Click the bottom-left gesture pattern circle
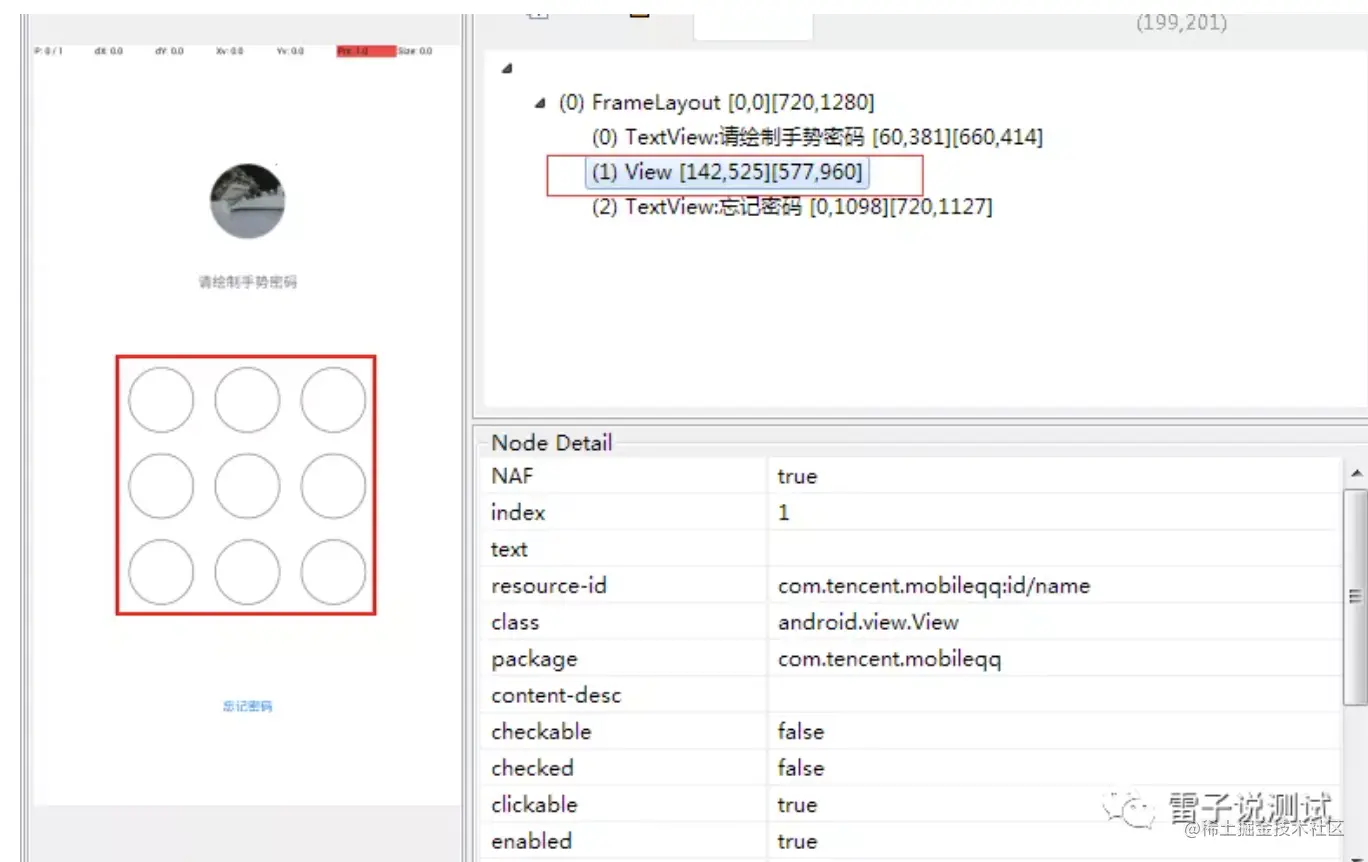The width and height of the screenshot is (1368, 862). 161,572
